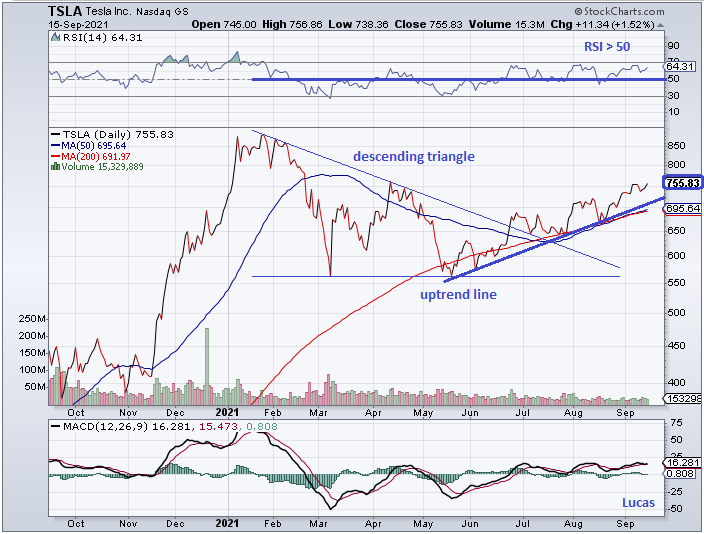
Task: Click the Volume 15.3M header value
Action: coord(506,25)
